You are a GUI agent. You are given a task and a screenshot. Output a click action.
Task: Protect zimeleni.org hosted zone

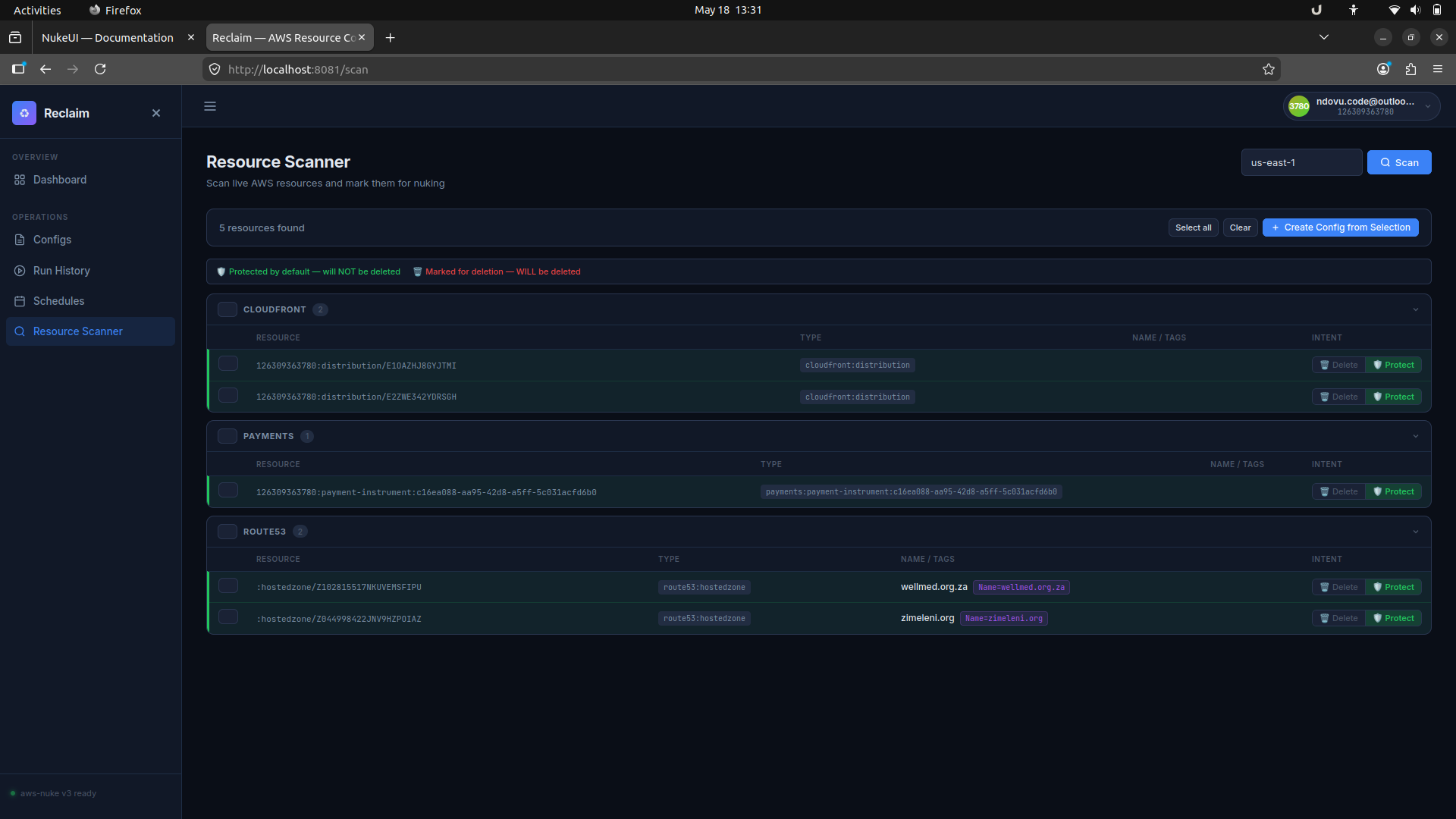point(1393,618)
